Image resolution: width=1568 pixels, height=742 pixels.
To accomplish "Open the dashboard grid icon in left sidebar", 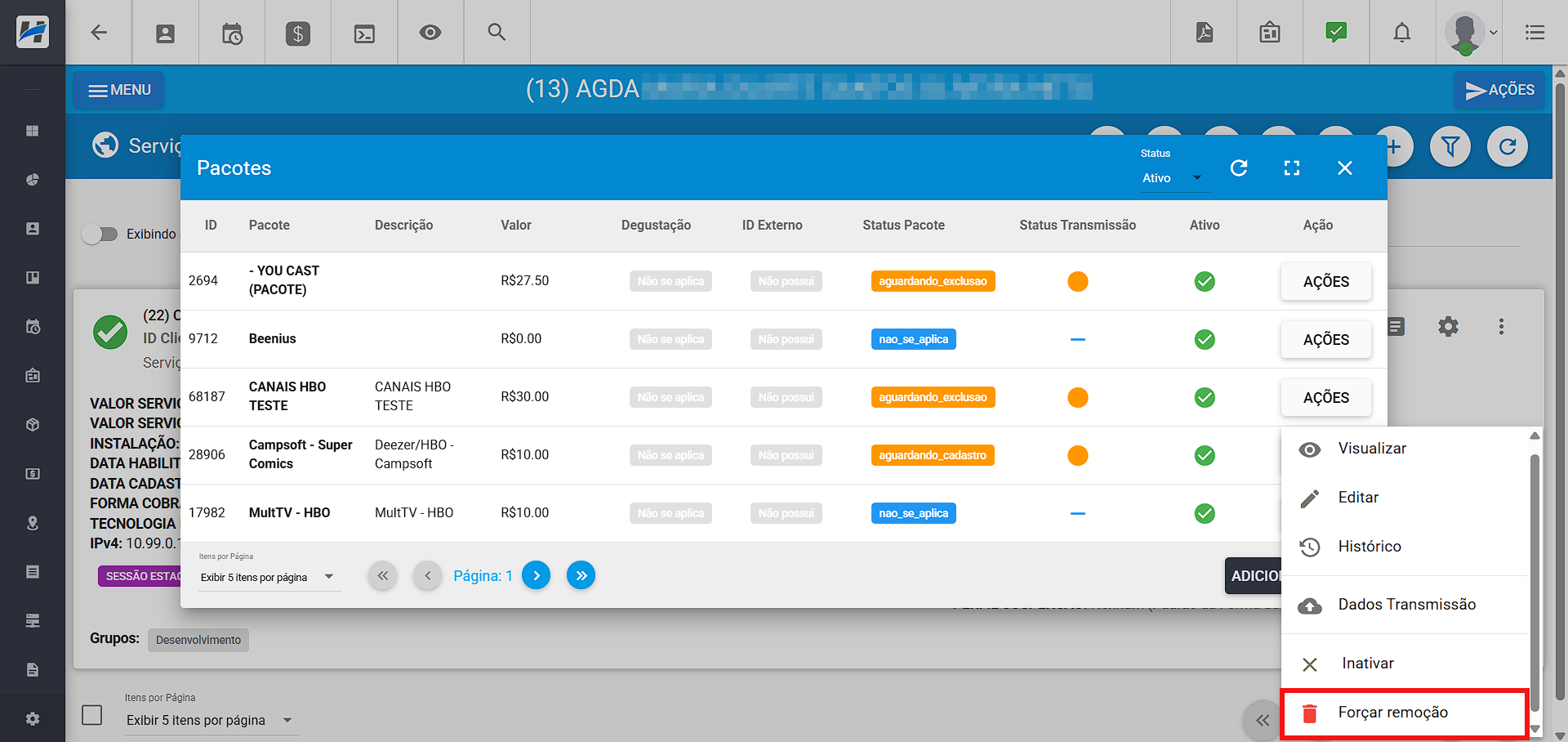I will (x=33, y=131).
